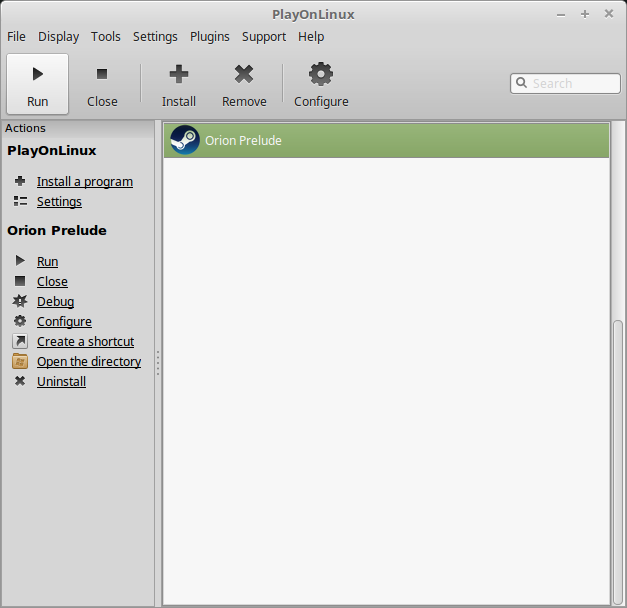Click inside the Search input field
The width and height of the screenshot is (627, 608).
click(x=565, y=83)
